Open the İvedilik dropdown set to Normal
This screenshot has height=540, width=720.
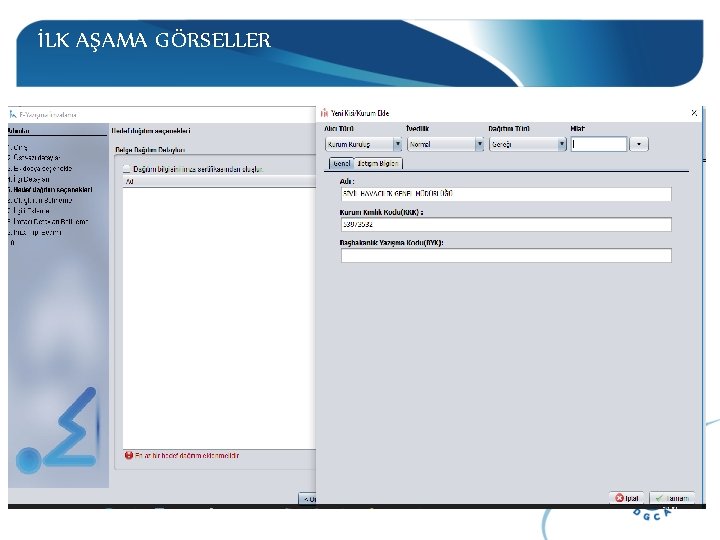pos(445,144)
